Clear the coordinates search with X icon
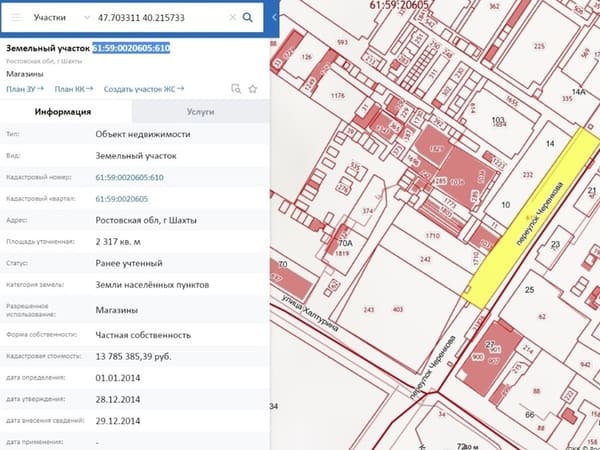The image size is (600, 450). tap(232, 18)
